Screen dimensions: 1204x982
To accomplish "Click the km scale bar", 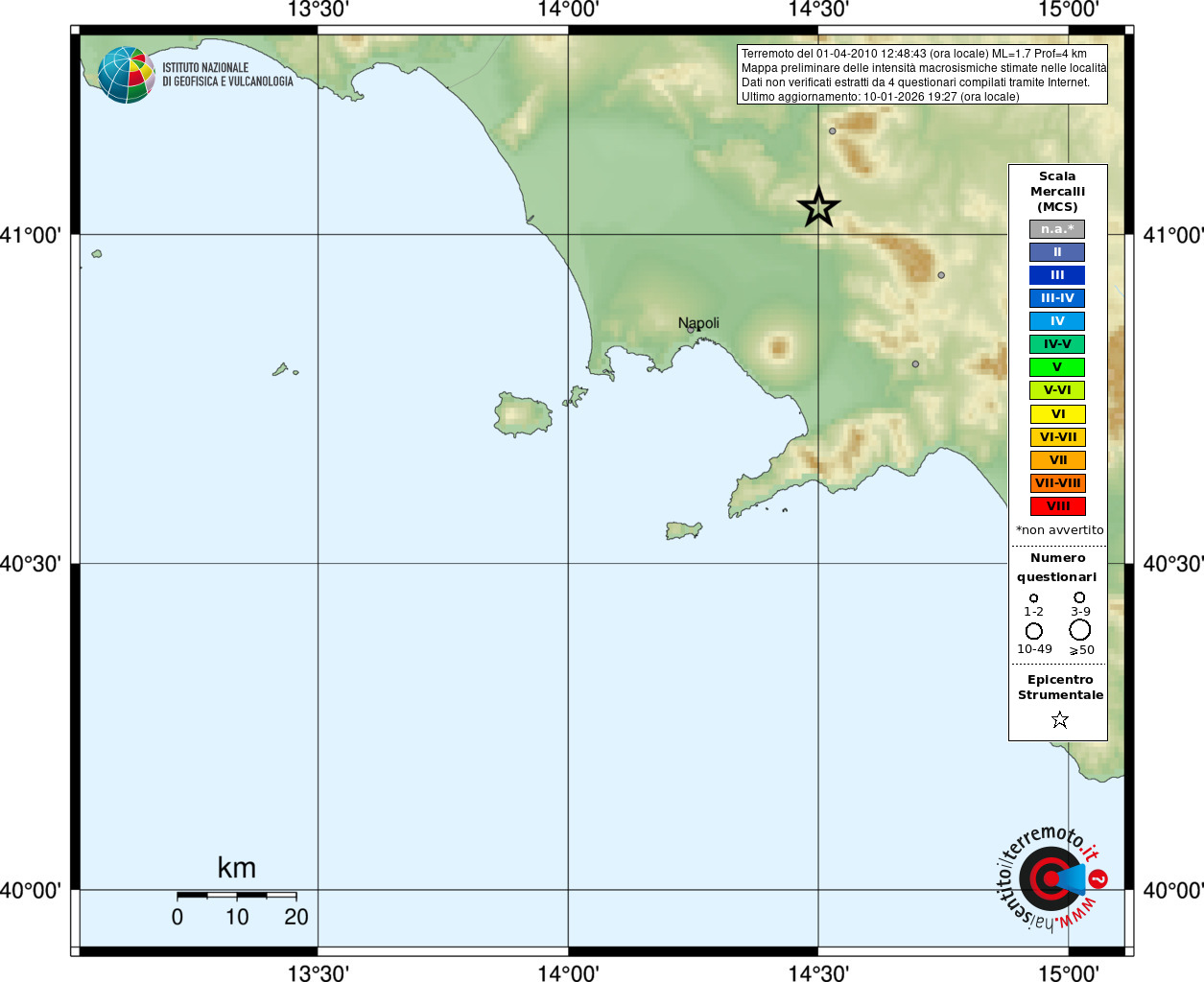I will coord(236,896).
